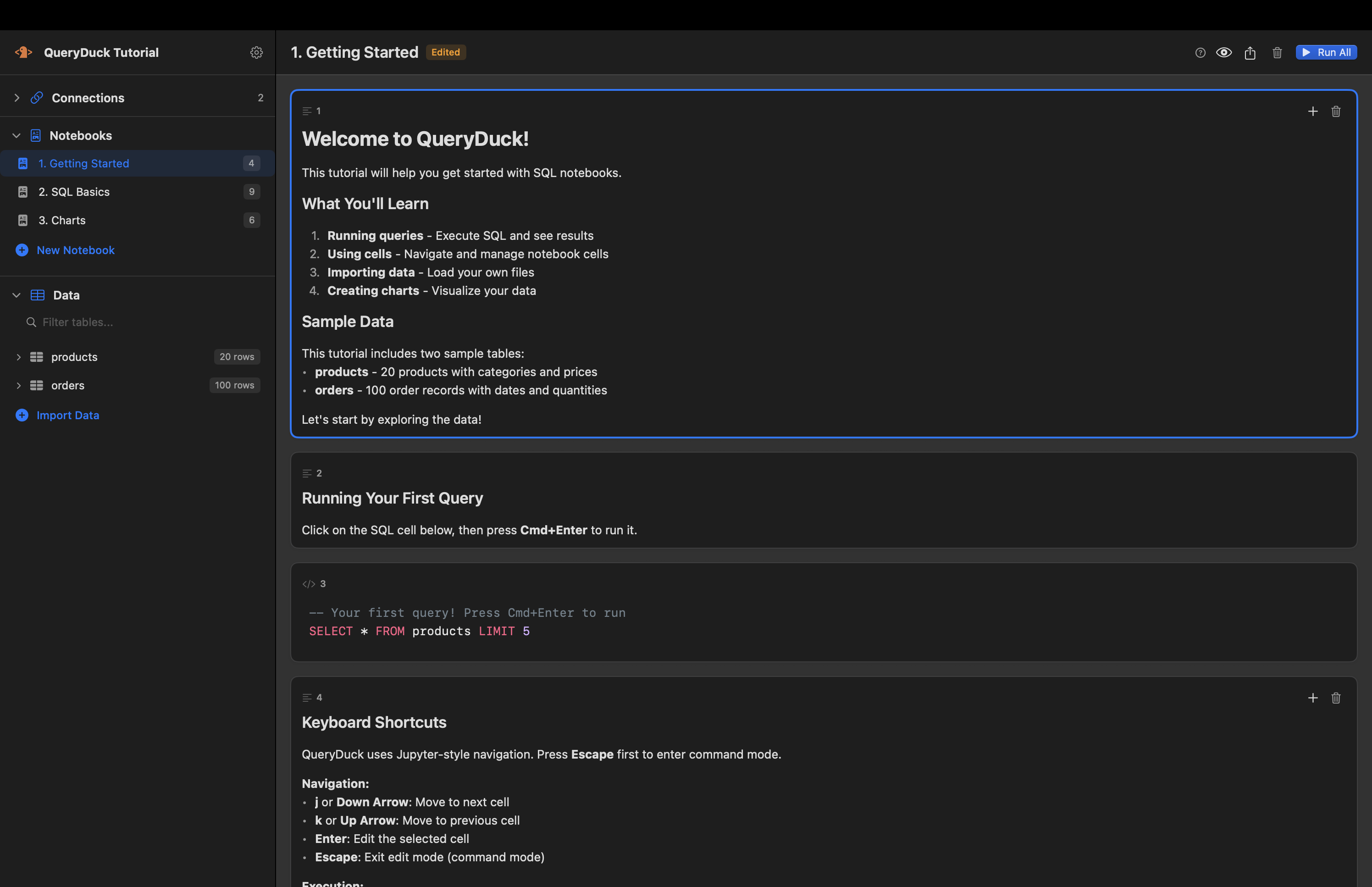Click the help question mark icon
This screenshot has width=1372, height=887.
coord(1200,52)
